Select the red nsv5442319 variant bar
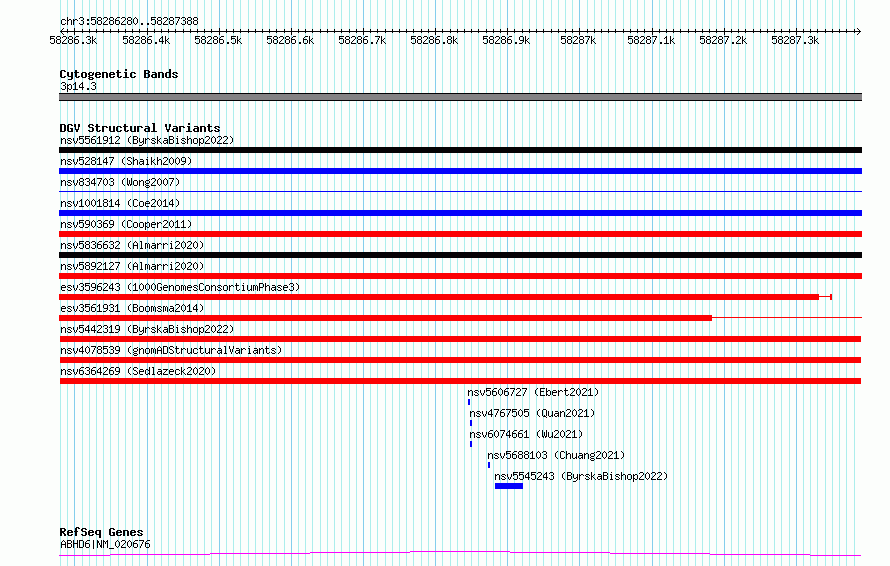 460,339
